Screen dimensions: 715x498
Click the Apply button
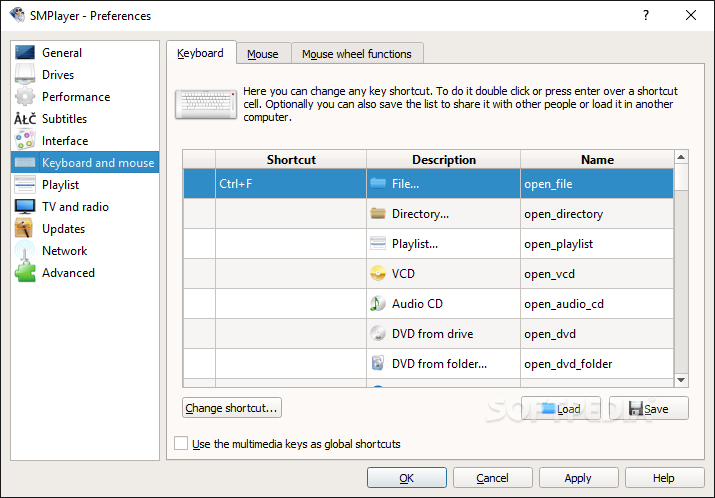(x=579, y=477)
